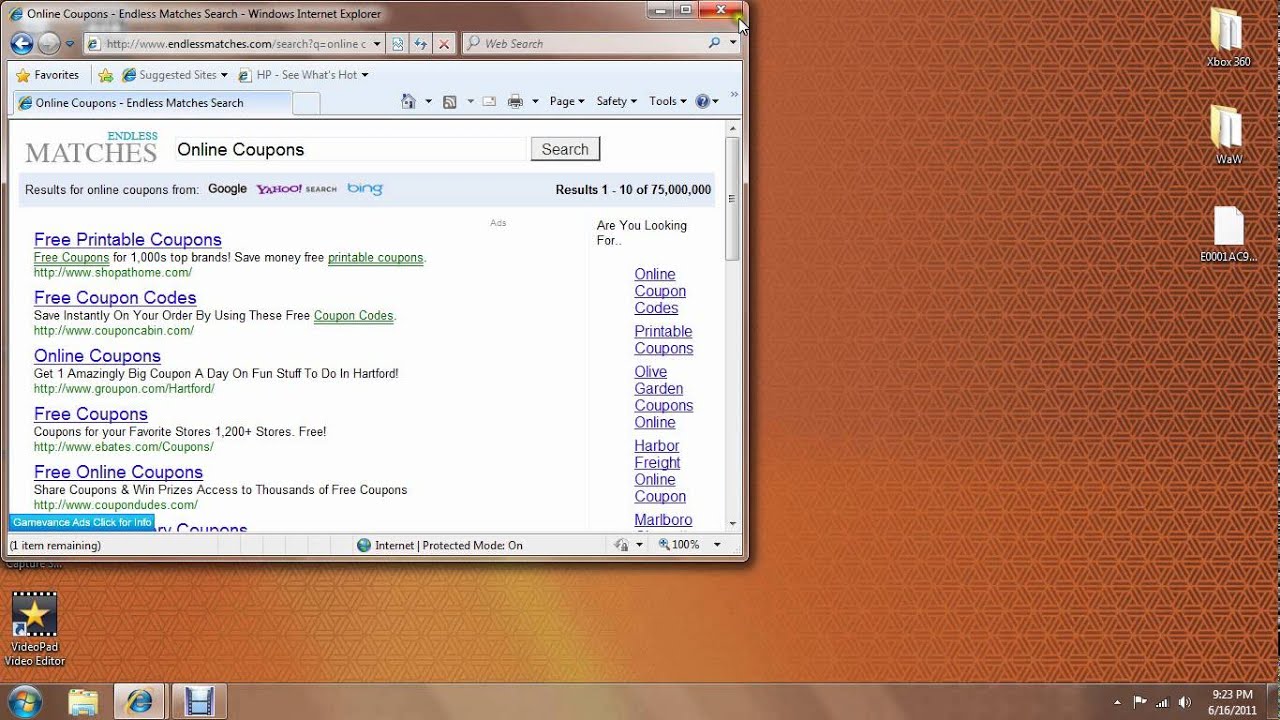Stop loading with the red X icon

click(x=444, y=44)
